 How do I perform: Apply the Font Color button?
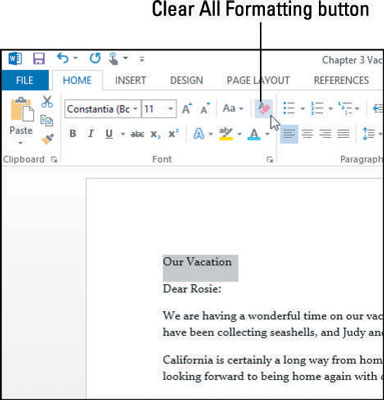(x=254, y=134)
